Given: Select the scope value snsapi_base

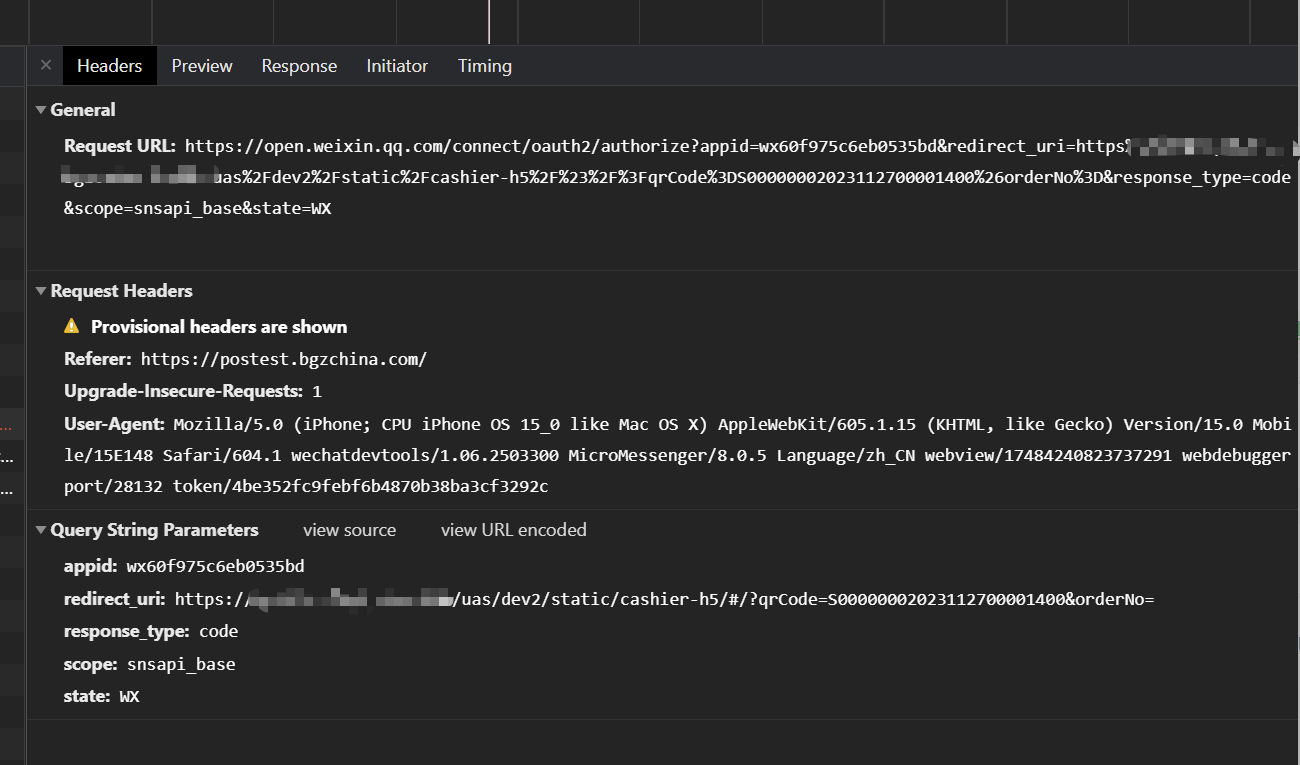Looking at the screenshot, I should [x=181, y=664].
